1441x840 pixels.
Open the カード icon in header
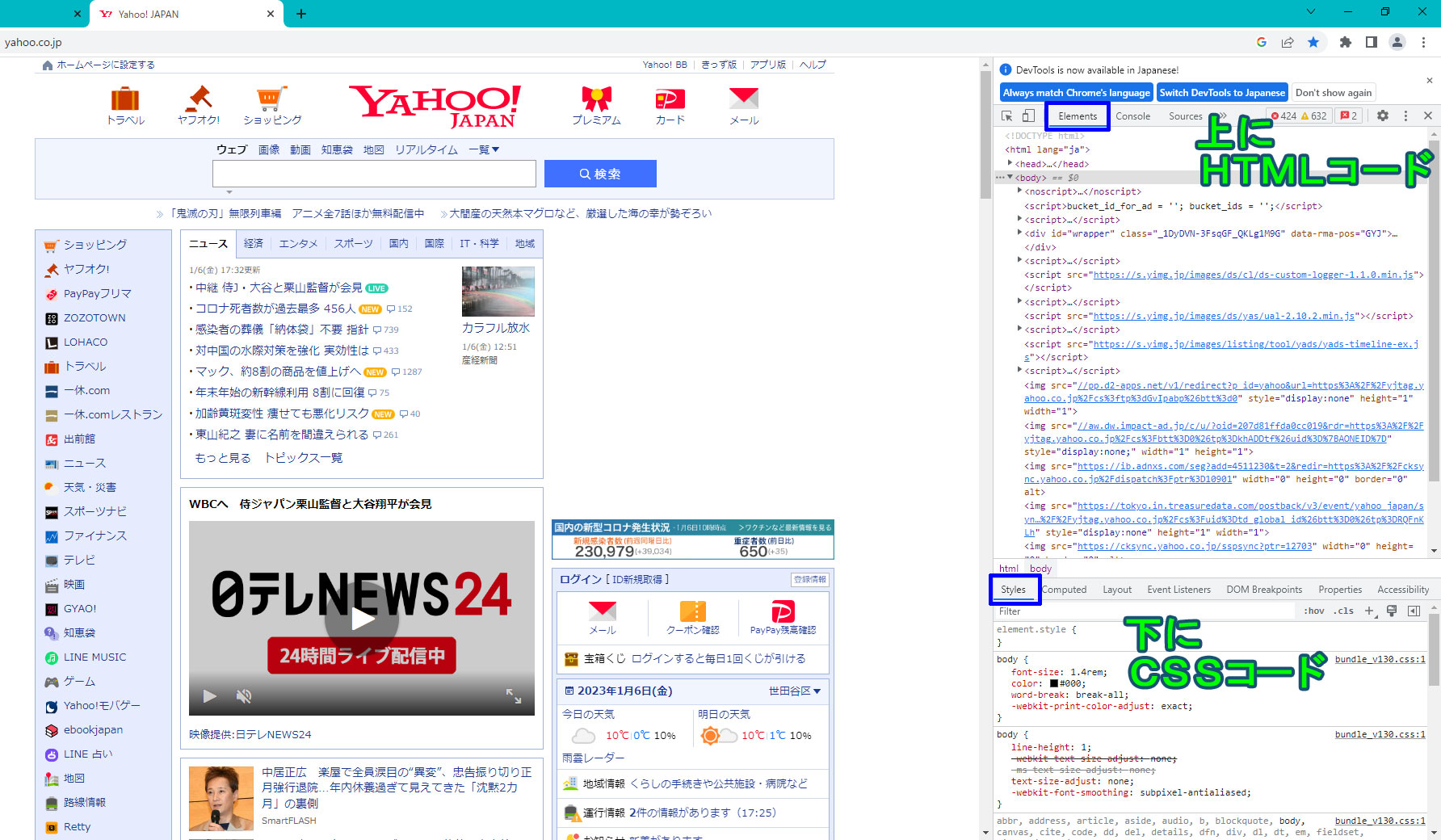click(x=670, y=99)
